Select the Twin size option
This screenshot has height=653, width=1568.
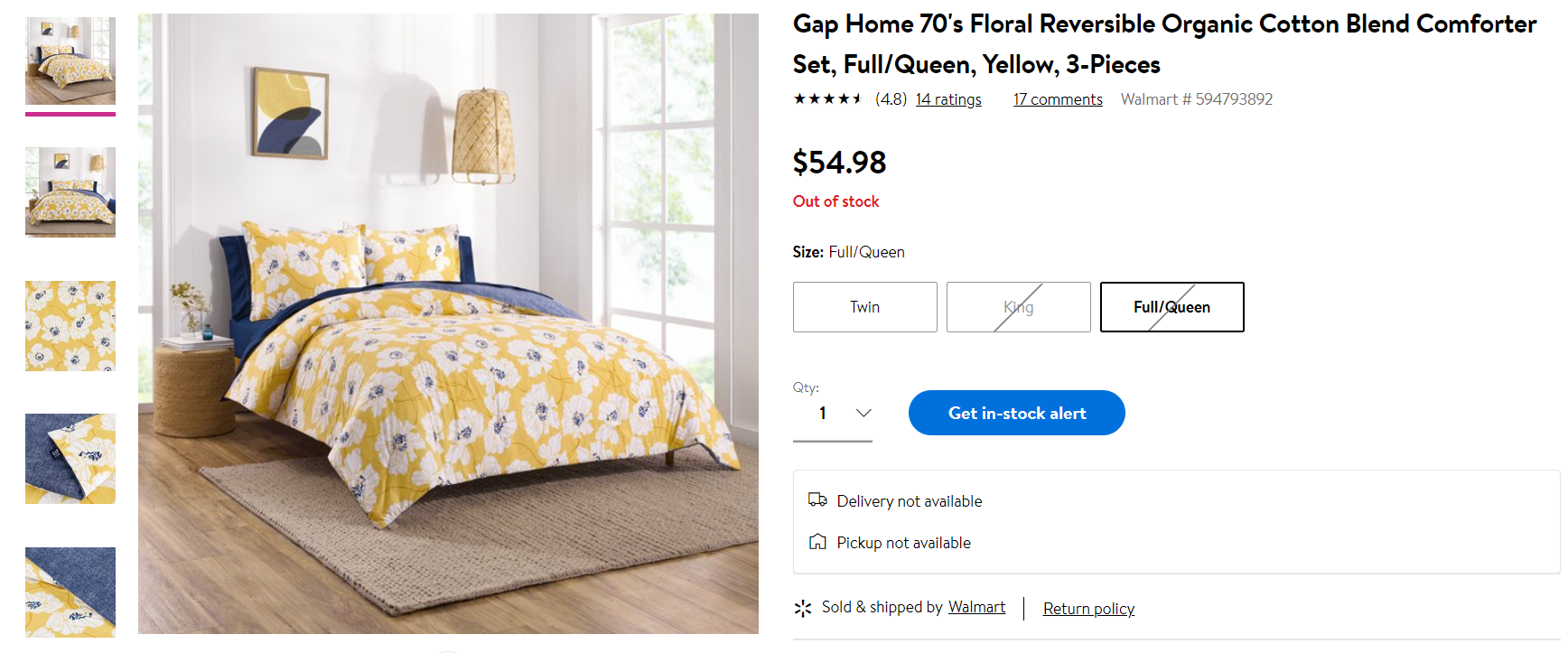(x=864, y=307)
